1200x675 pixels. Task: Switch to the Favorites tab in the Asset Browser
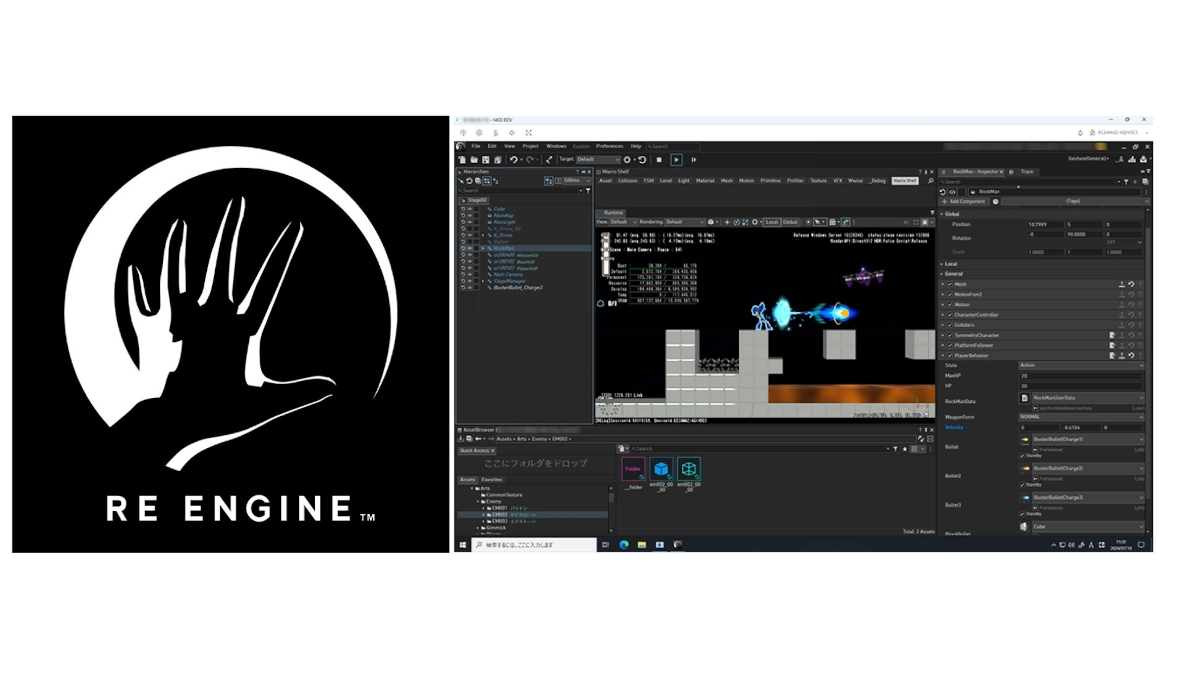click(492, 480)
